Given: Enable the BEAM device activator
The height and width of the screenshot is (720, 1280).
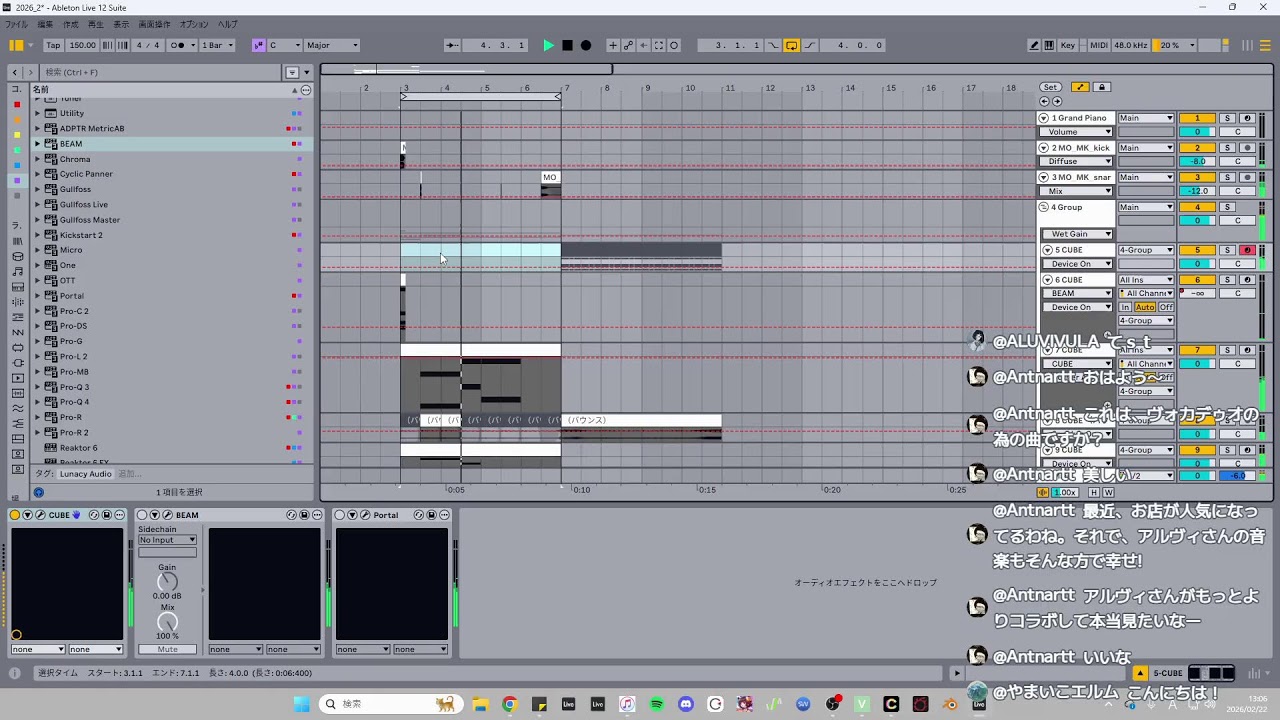Looking at the screenshot, I should coord(142,515).
